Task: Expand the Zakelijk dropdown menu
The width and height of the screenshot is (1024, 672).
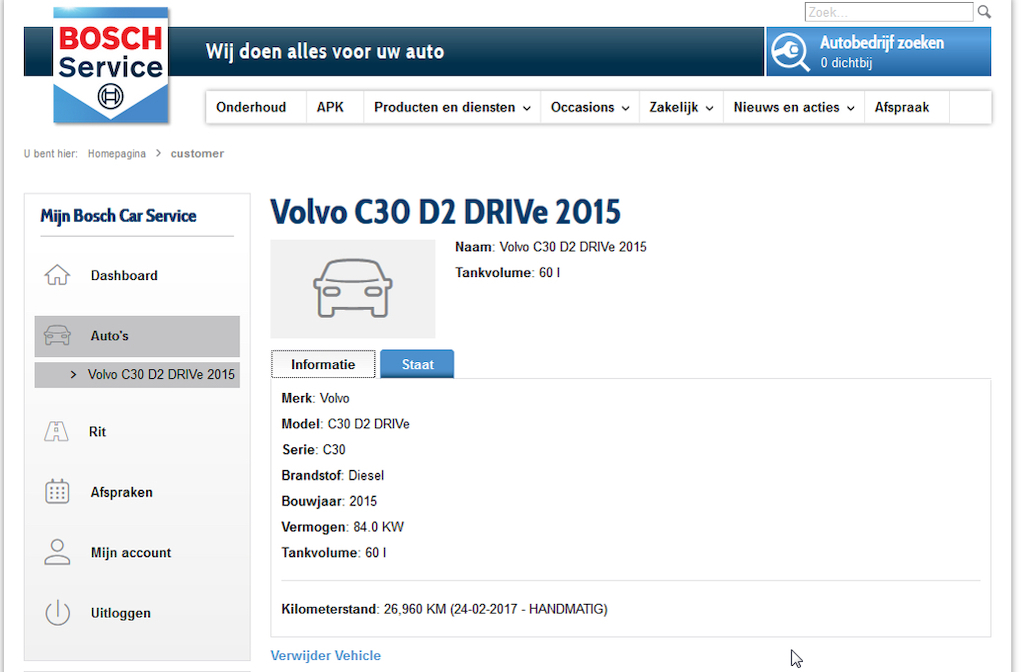Action: tap(681, 107)
